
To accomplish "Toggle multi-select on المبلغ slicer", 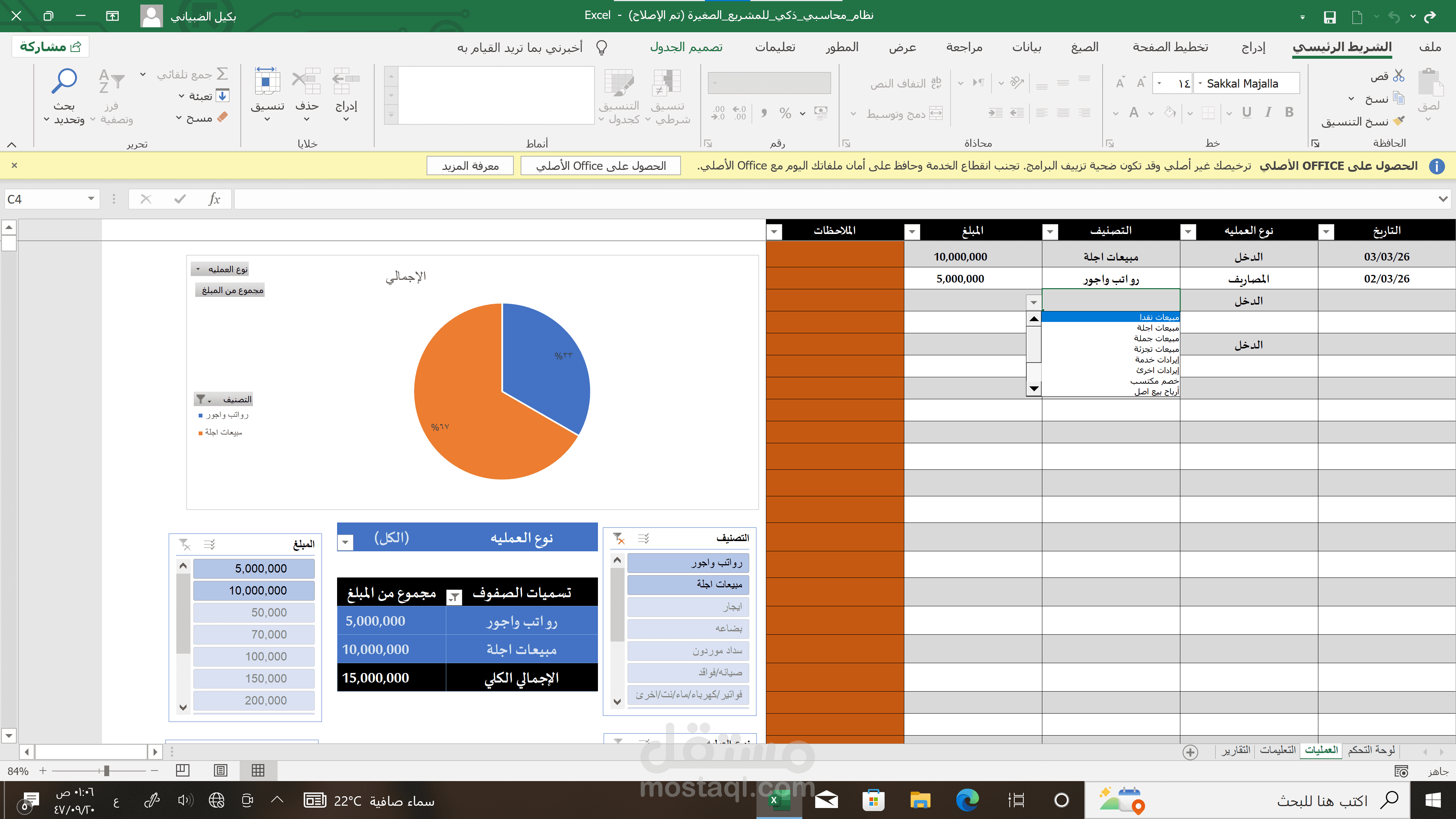I will [210, 544].
